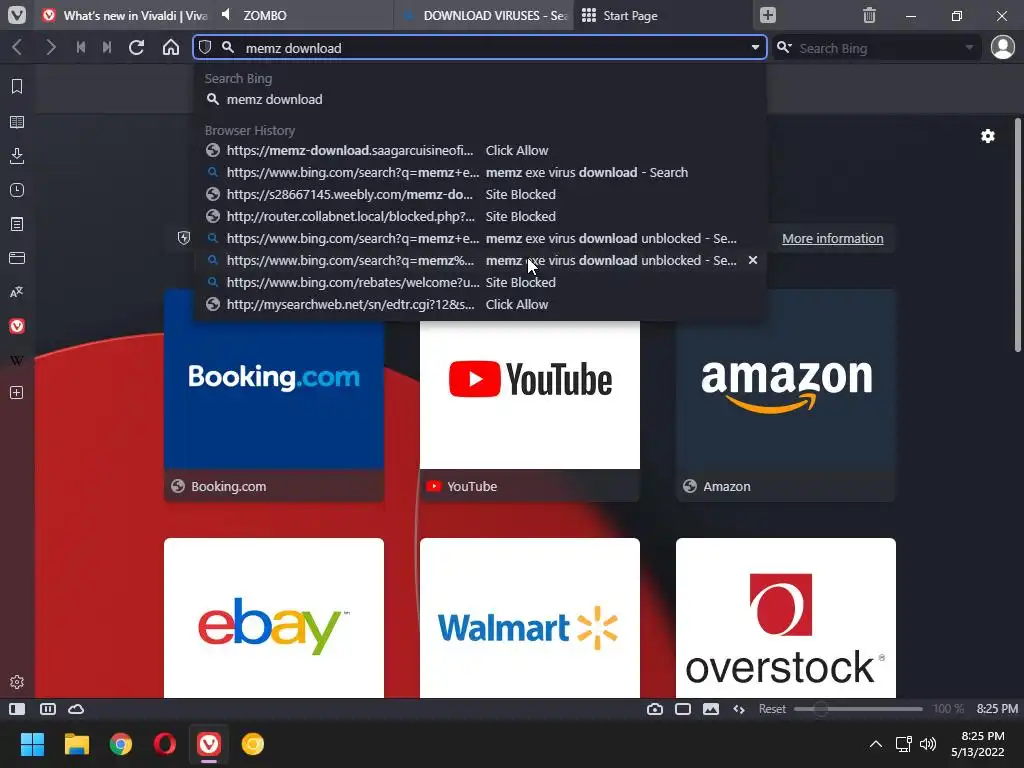Go forward with the forward arrow

tap(50, 48)
